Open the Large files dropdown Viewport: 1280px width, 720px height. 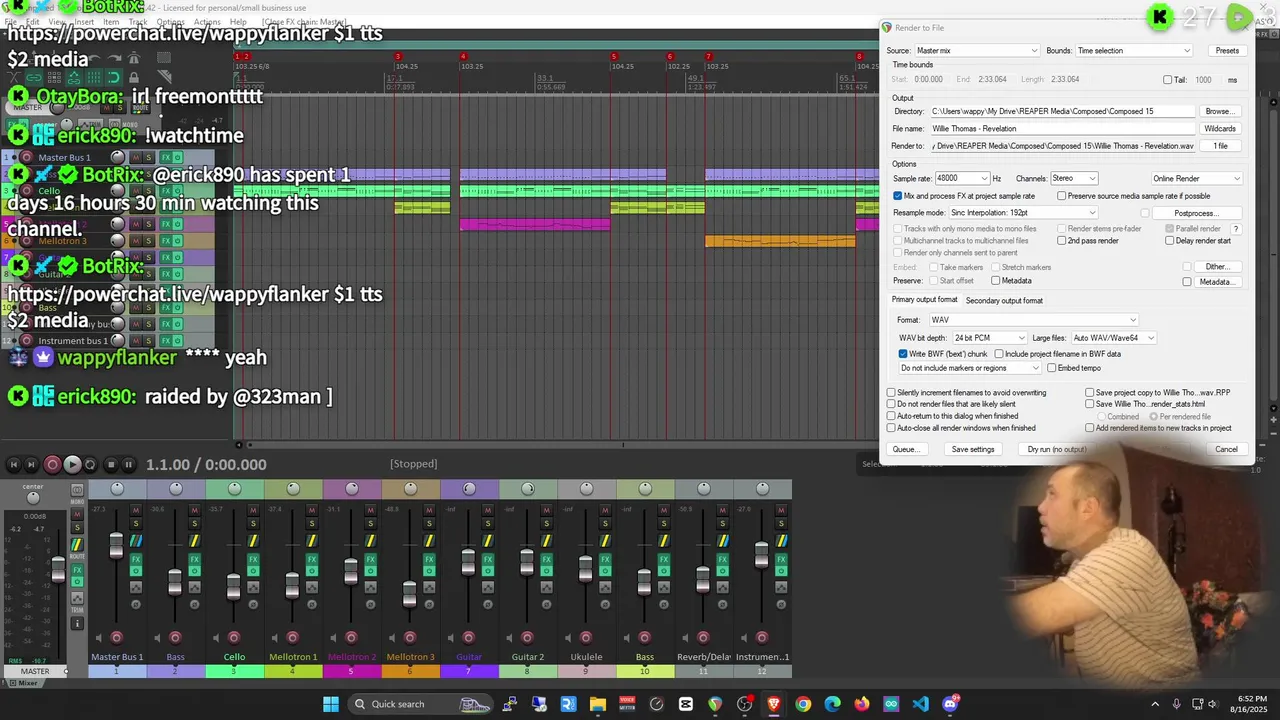tap(1113, 338)
